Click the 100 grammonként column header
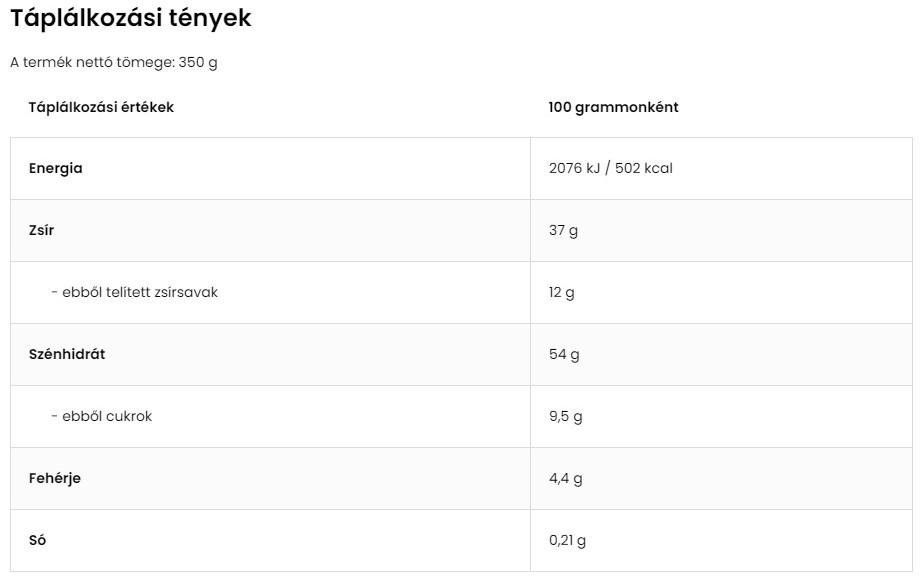 pos(613,107)
